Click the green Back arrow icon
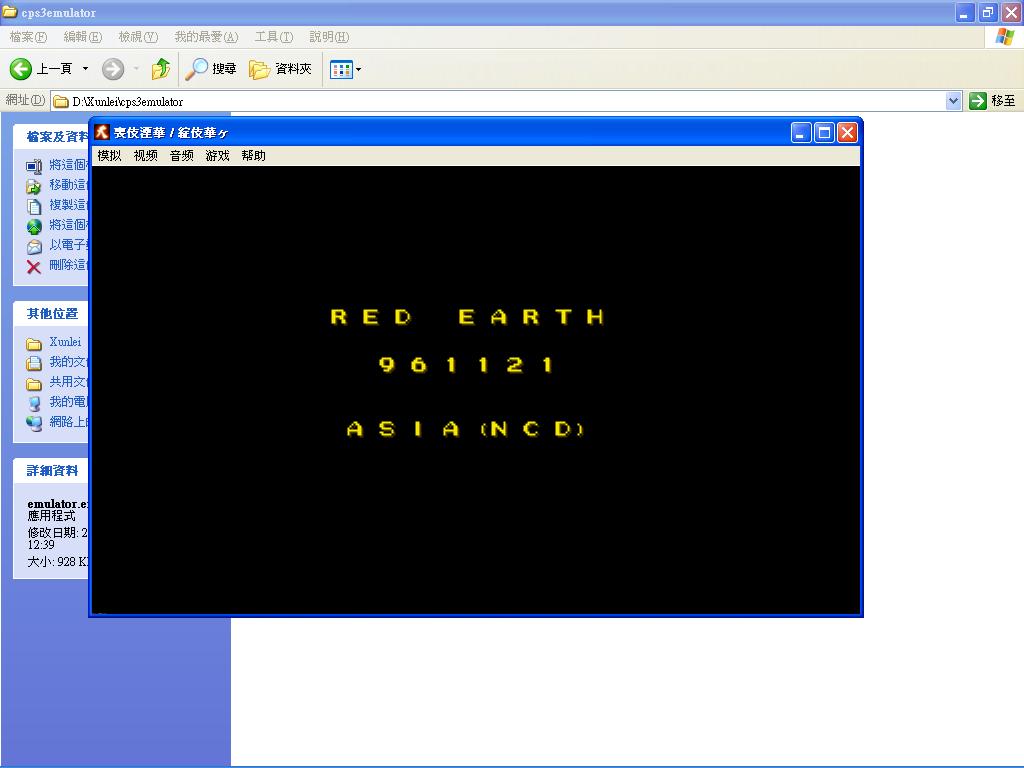 tap(21, 69)
